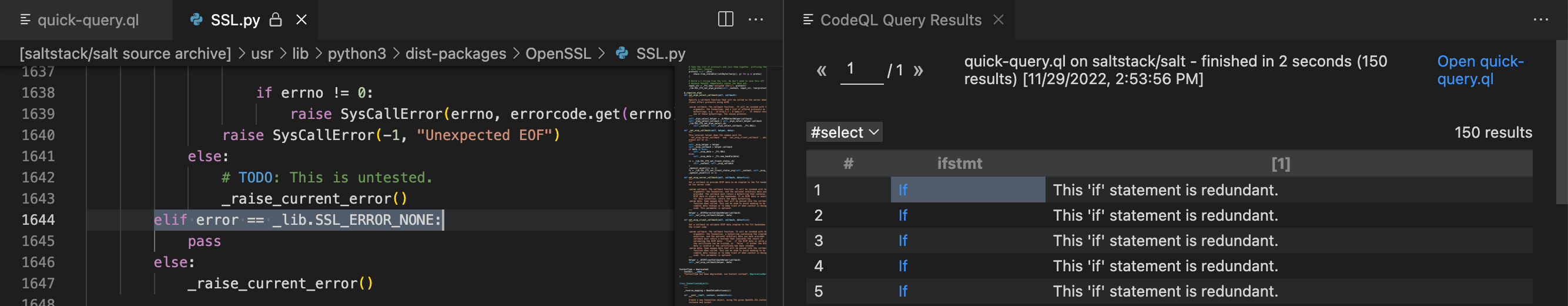Image resolution: width=1568 pixels, height=306 pixels.
Task: Expand the #select result set dropdown
Action: point(845,132)
